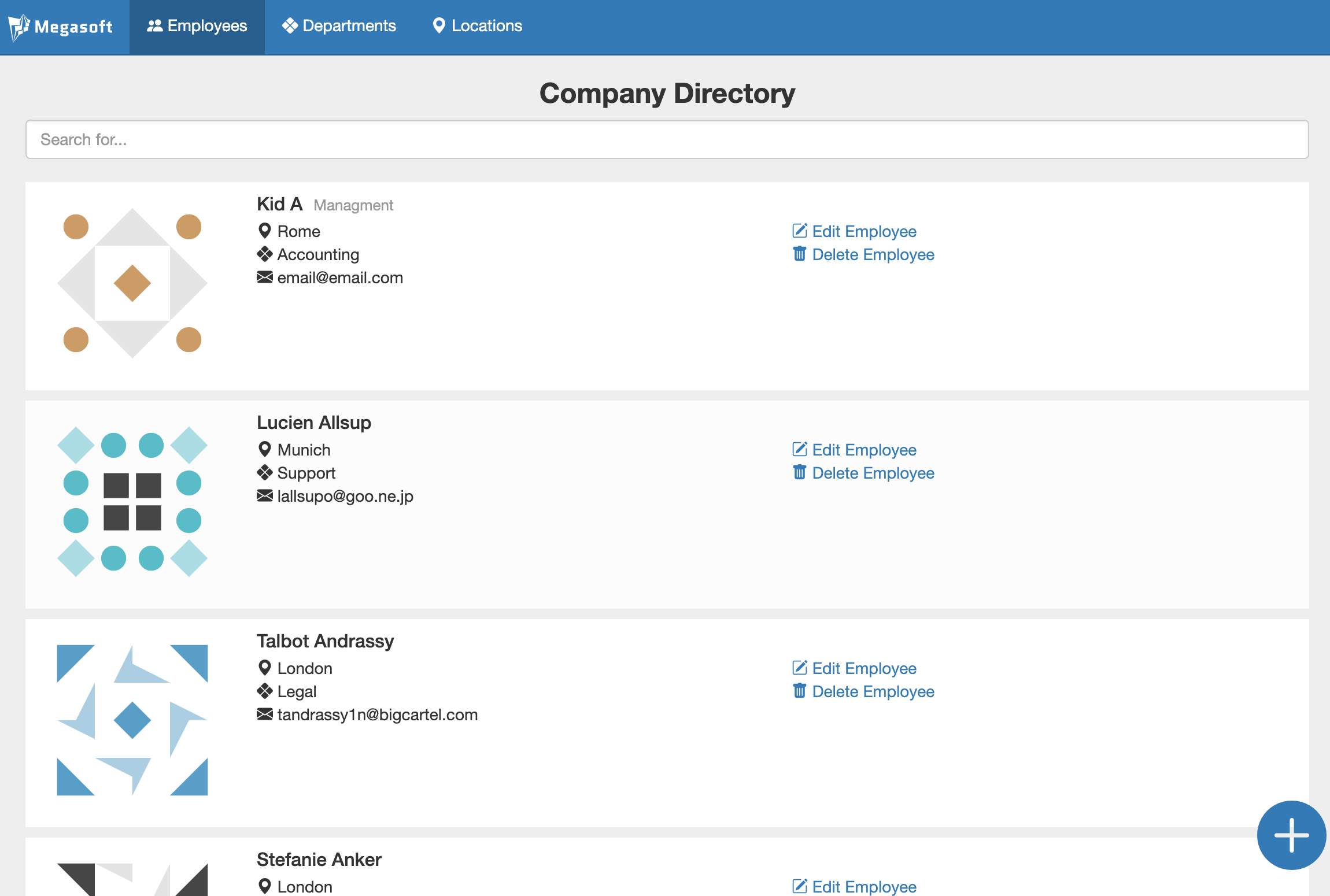The image size is (1330, 896).
Task: Click the trash icon for Lucien Allsup
Action: click(x=799, y=472)
